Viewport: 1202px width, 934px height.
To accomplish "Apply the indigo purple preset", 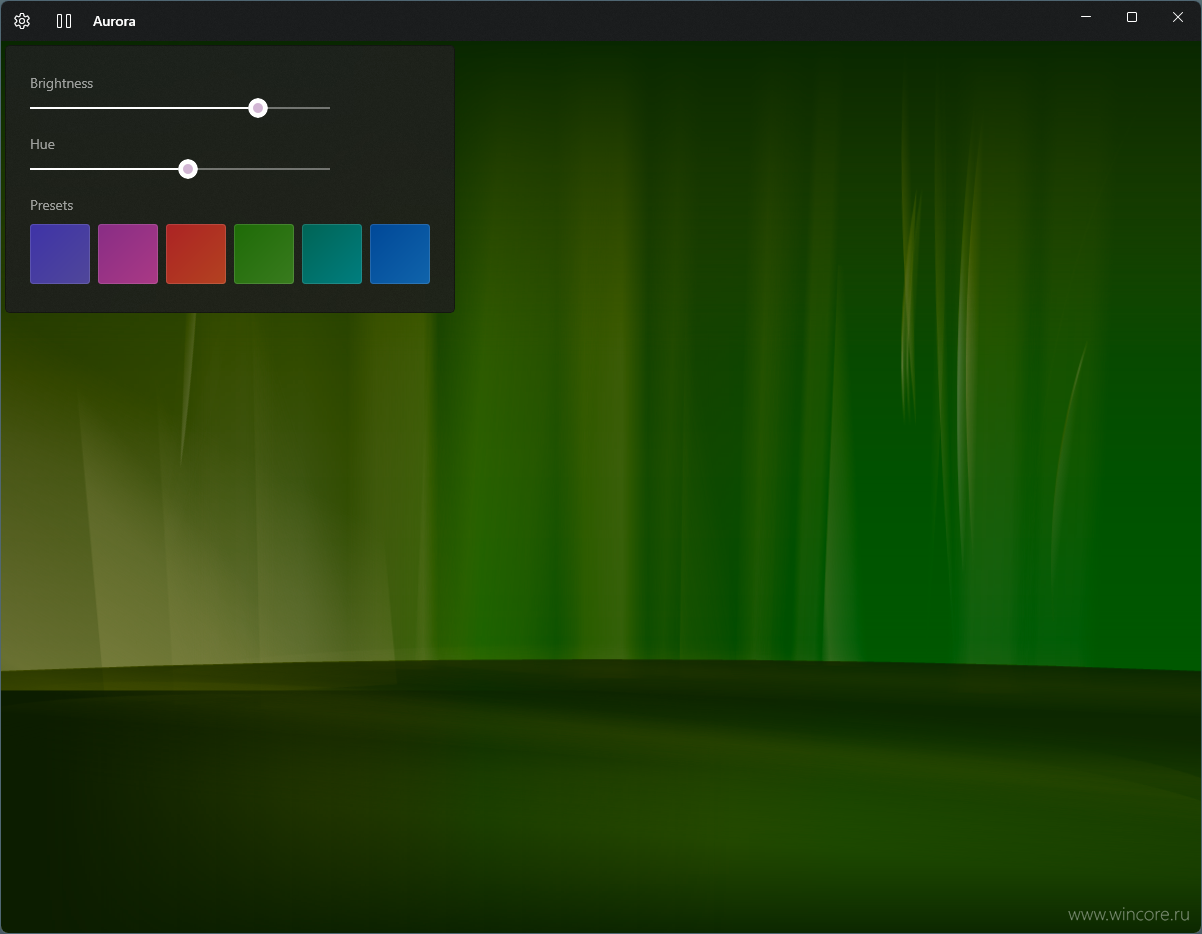I will click(60, 254).
